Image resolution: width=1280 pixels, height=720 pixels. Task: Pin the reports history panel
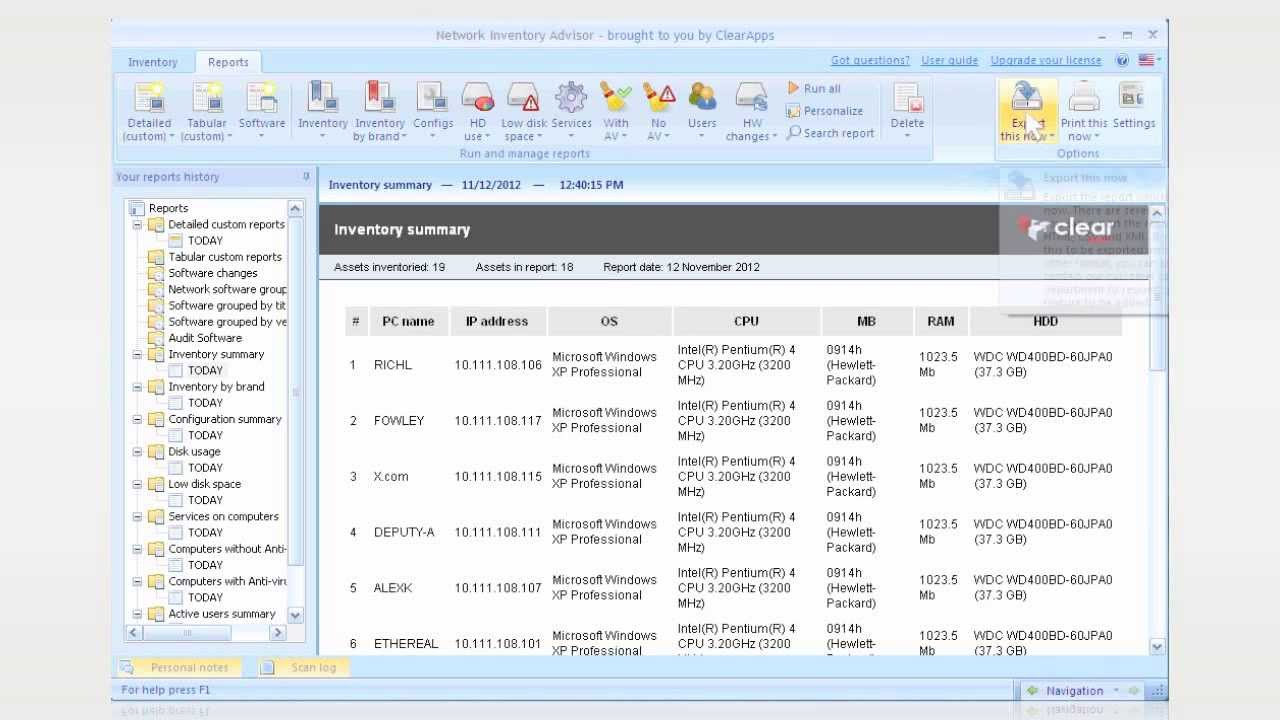(306, 176)
